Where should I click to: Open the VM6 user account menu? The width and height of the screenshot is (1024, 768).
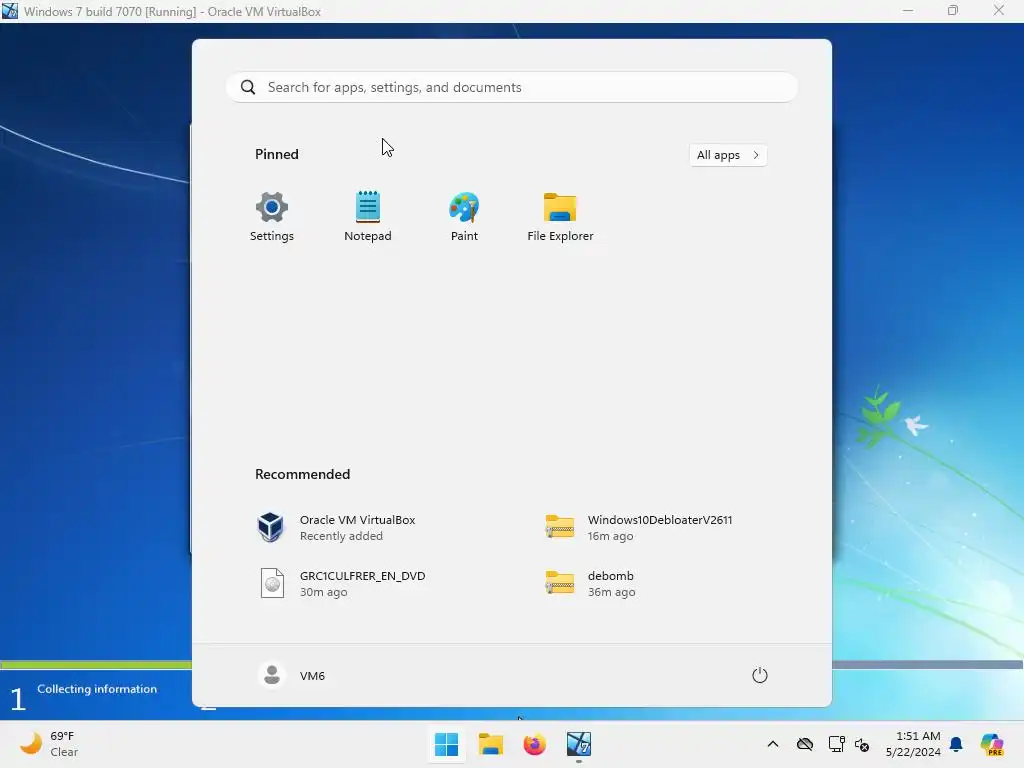coord(292,675)
